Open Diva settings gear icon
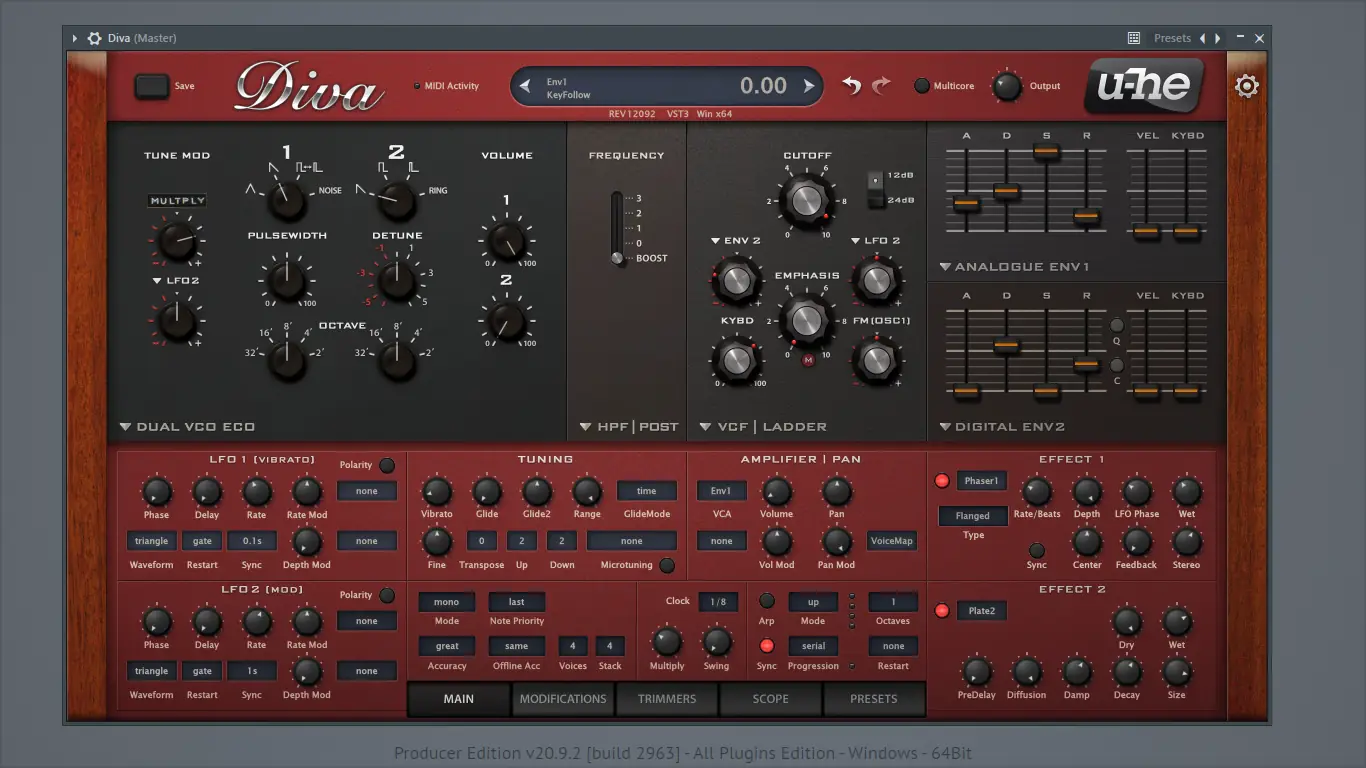The height and width of the screenshot is (768, 1366). [x=1246, y=86]
